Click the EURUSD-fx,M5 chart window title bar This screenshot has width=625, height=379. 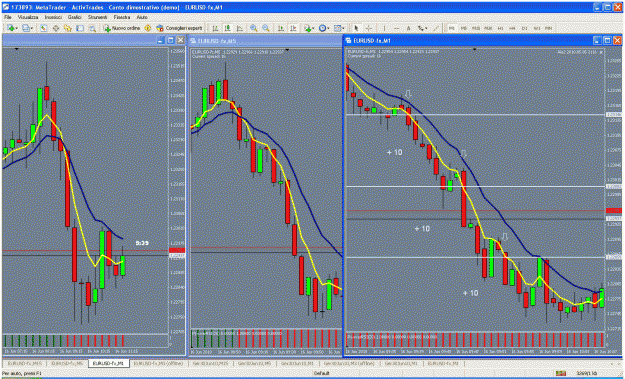point(265,40)
